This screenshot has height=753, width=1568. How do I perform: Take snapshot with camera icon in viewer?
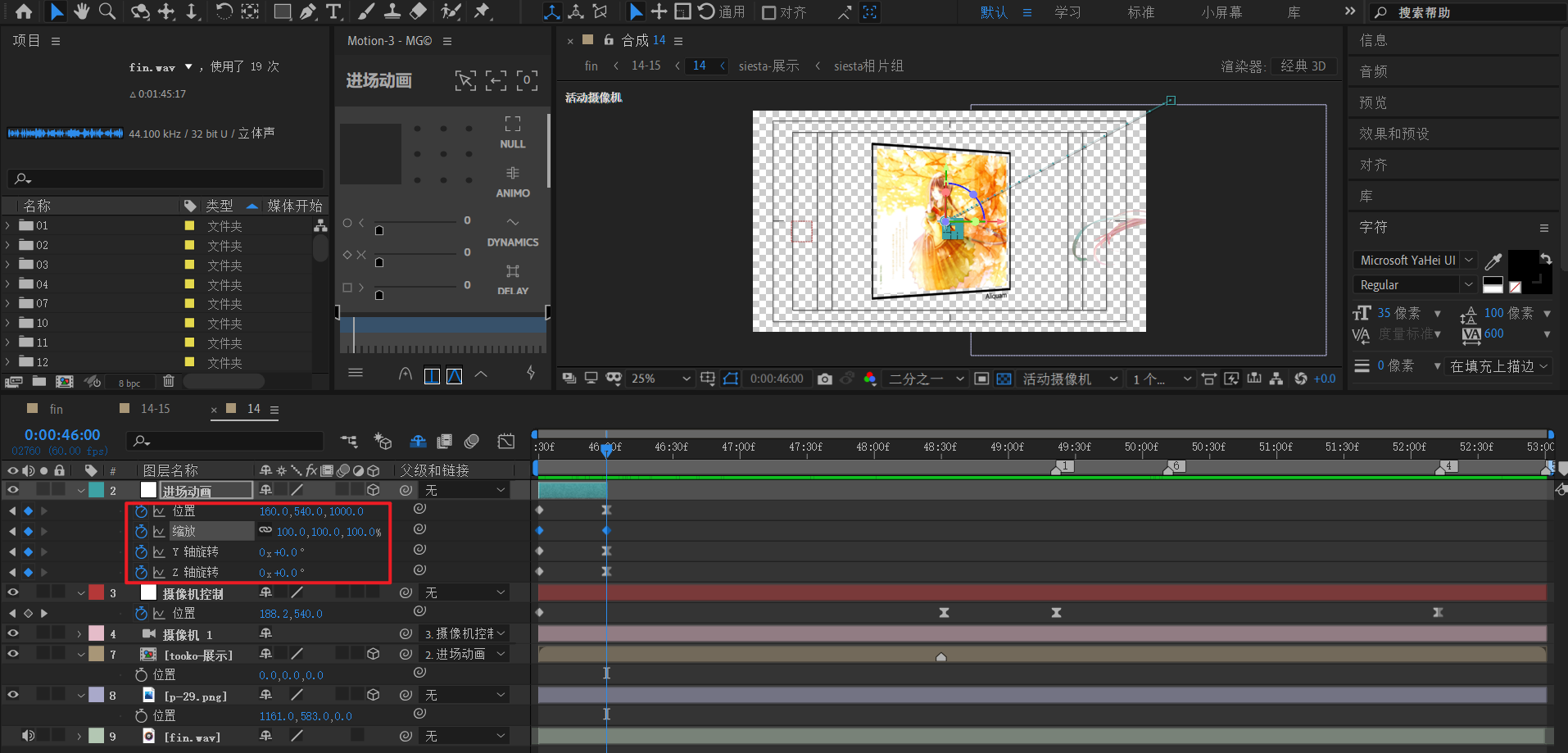[825, 379]
